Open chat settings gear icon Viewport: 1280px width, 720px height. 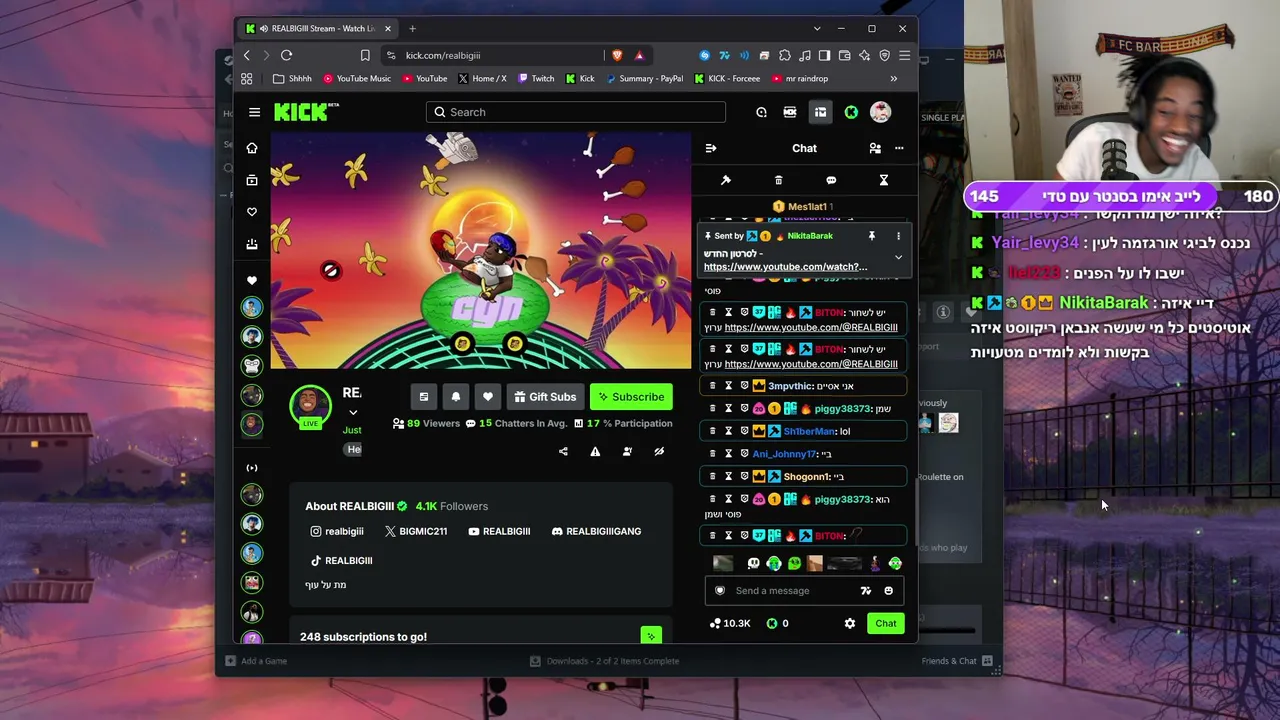pos(850,624)
